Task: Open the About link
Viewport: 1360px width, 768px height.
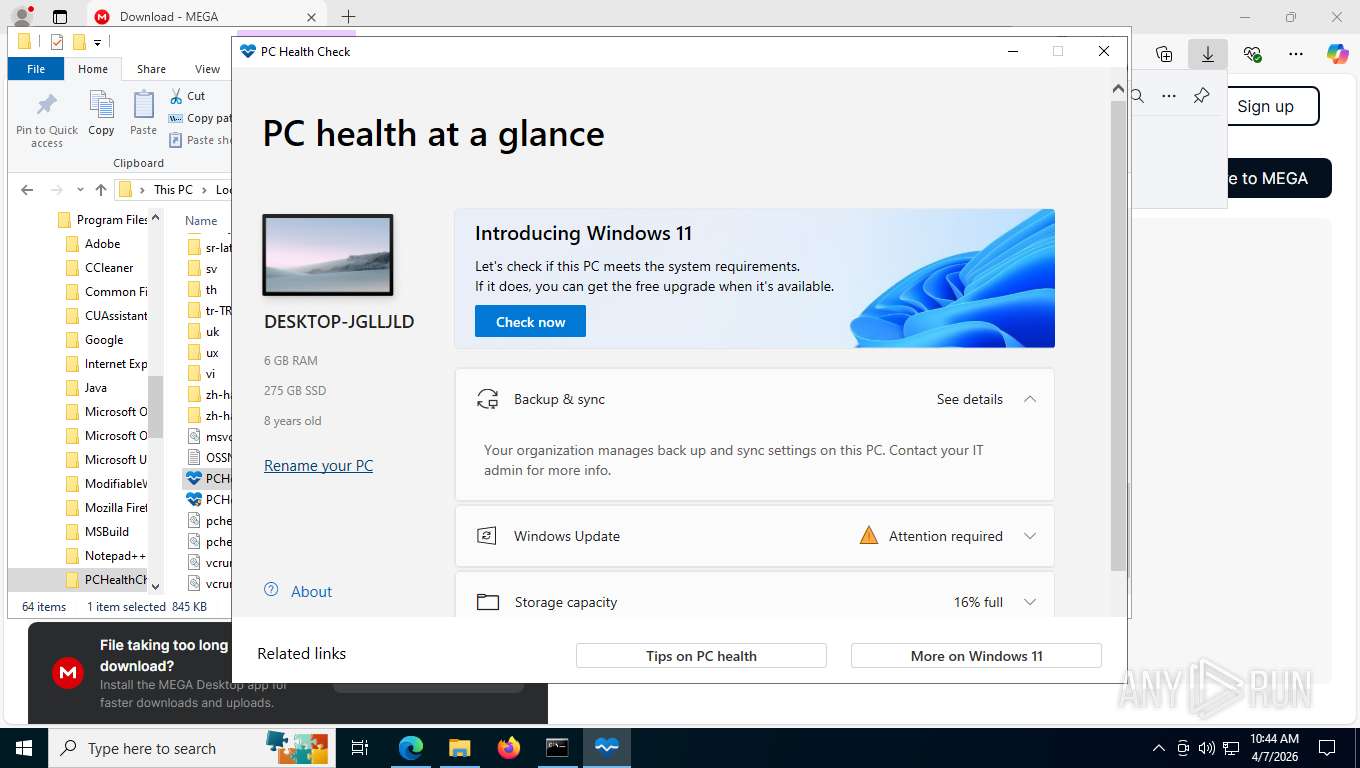Action: pos(311,591)
